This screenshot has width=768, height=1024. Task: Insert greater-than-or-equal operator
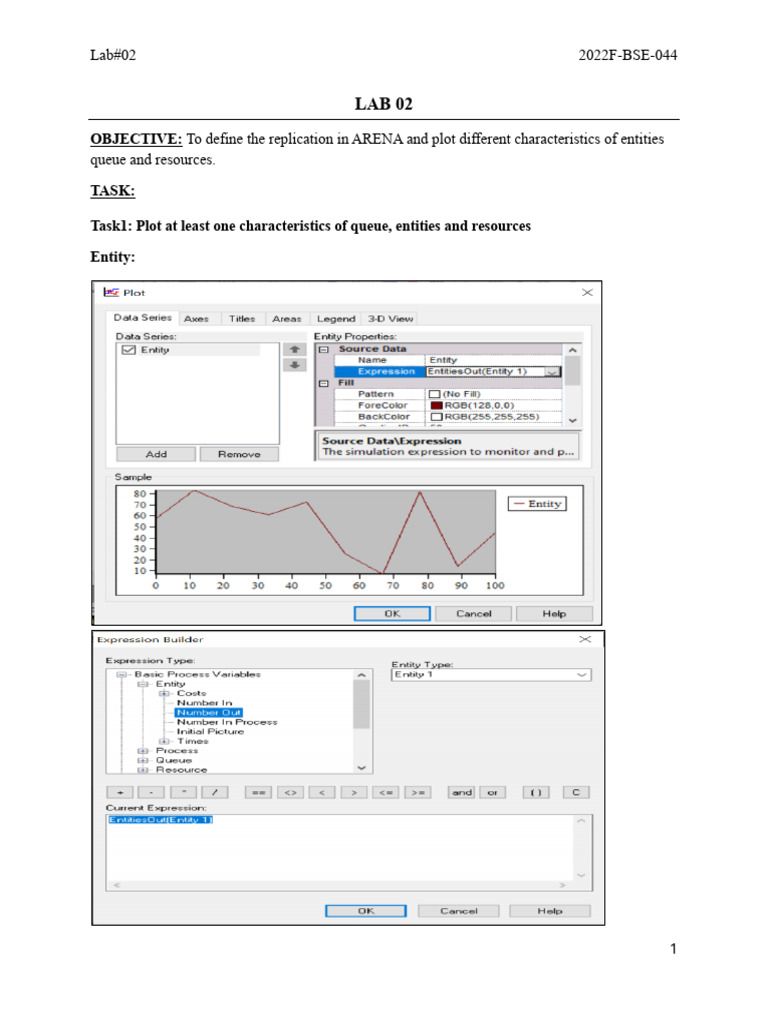tap(417, 792)
